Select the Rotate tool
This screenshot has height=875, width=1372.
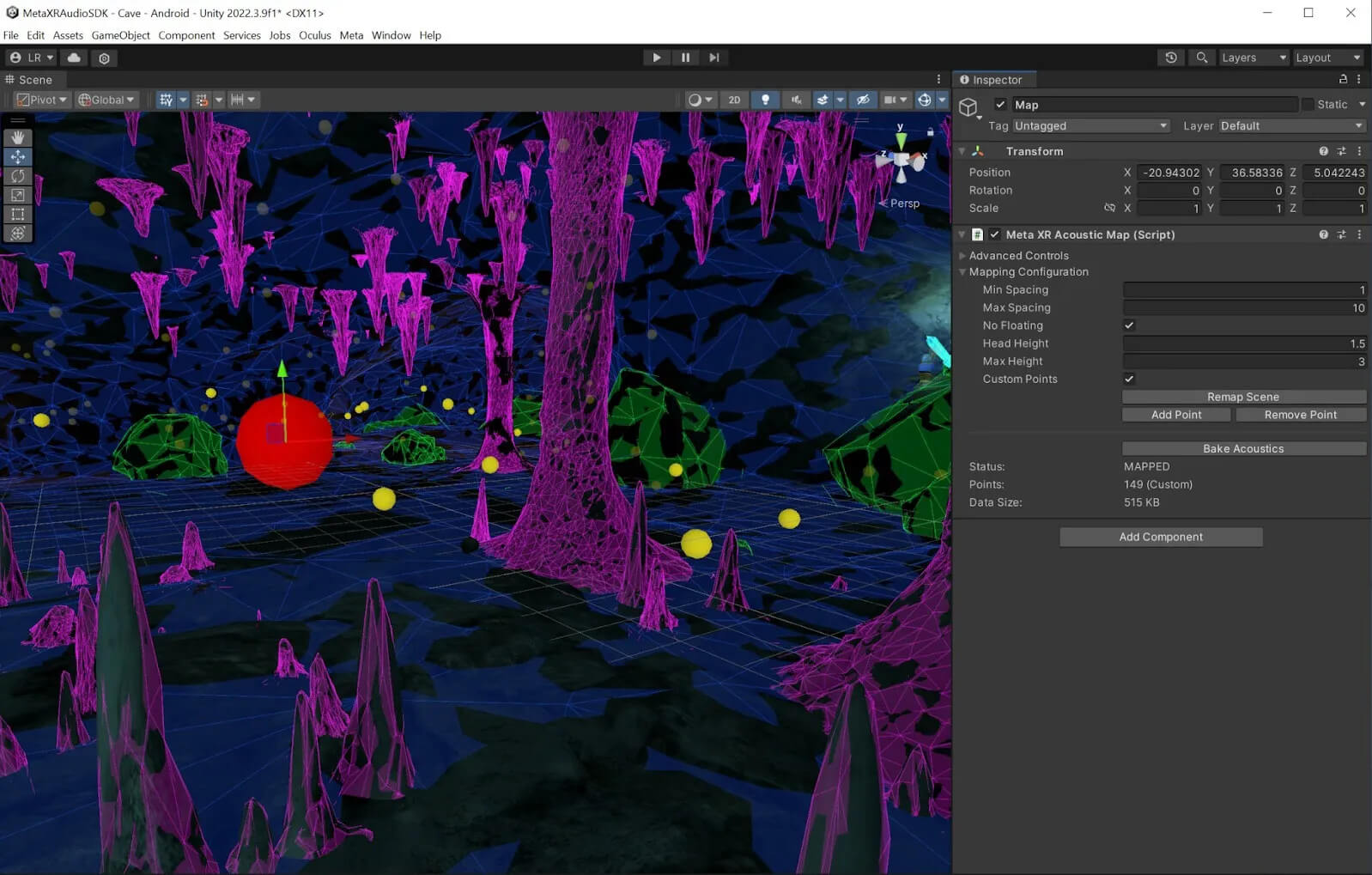tap(17, 176)
